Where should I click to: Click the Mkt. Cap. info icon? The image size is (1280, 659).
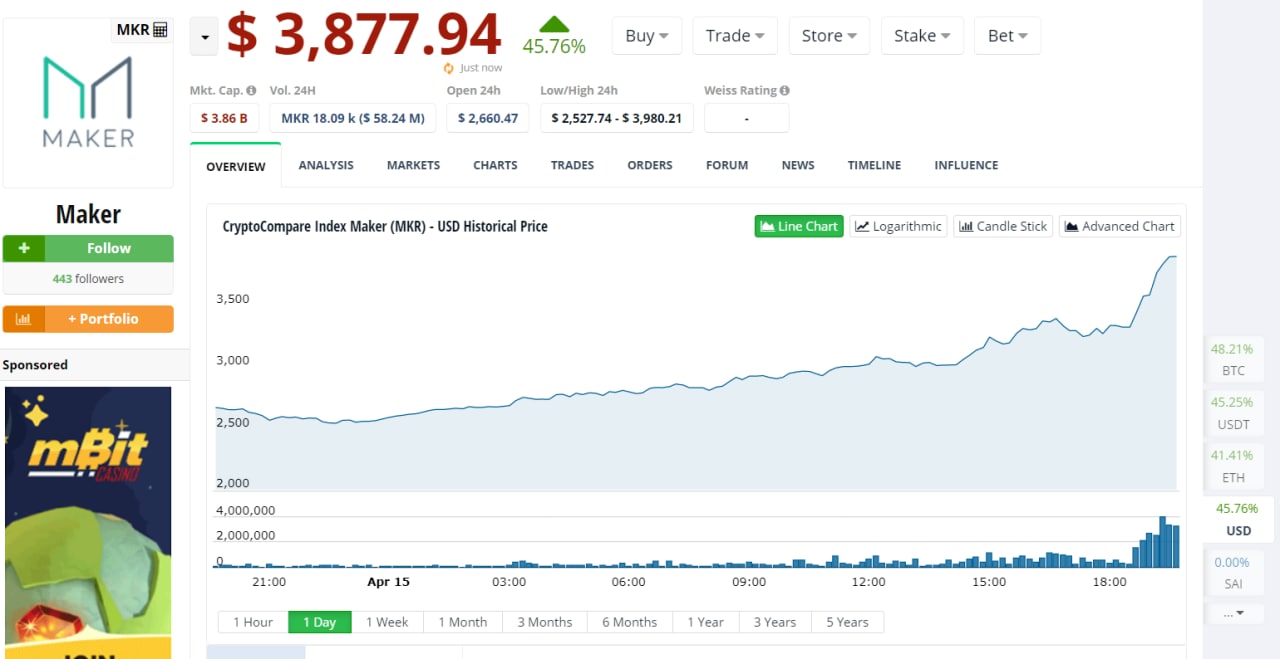point(251,90)
